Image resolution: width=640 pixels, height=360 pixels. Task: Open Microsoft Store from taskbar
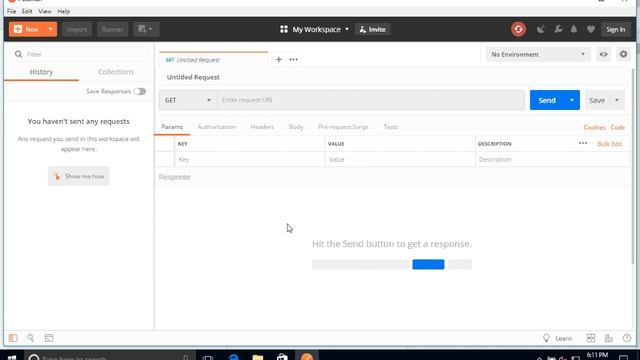click(282, 357)
